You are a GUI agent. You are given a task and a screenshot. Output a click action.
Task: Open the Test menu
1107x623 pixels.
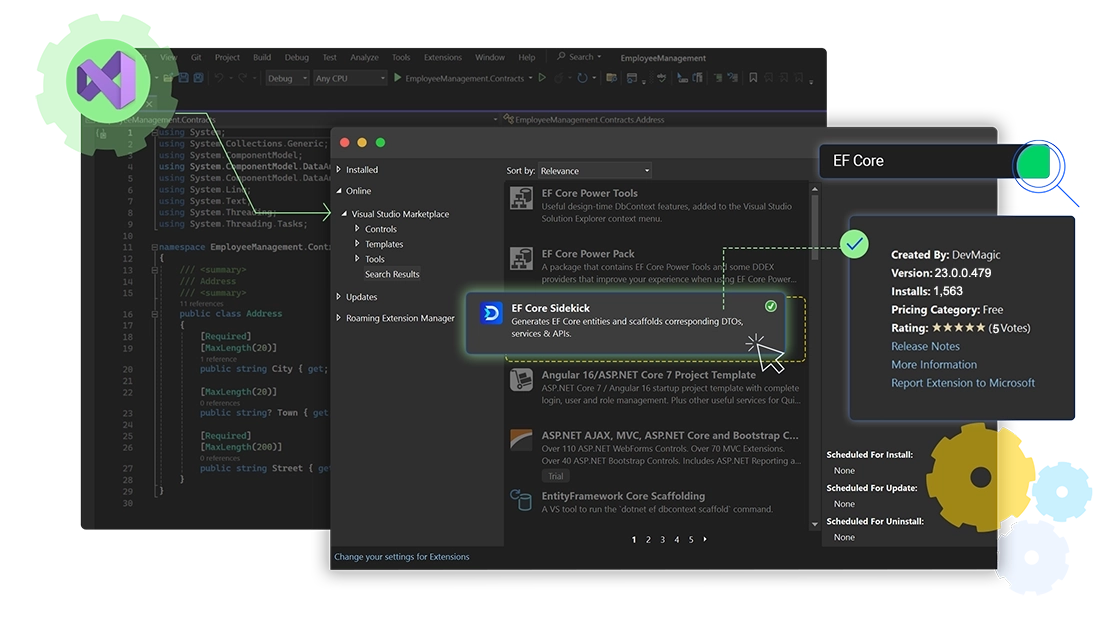pos(330,57)
